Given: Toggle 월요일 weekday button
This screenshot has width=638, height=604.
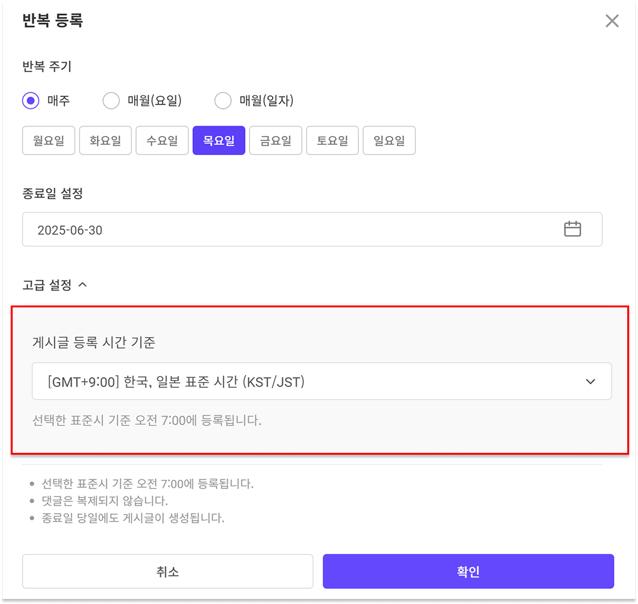Looking at the screenshot, I should [x=48, y=141].
